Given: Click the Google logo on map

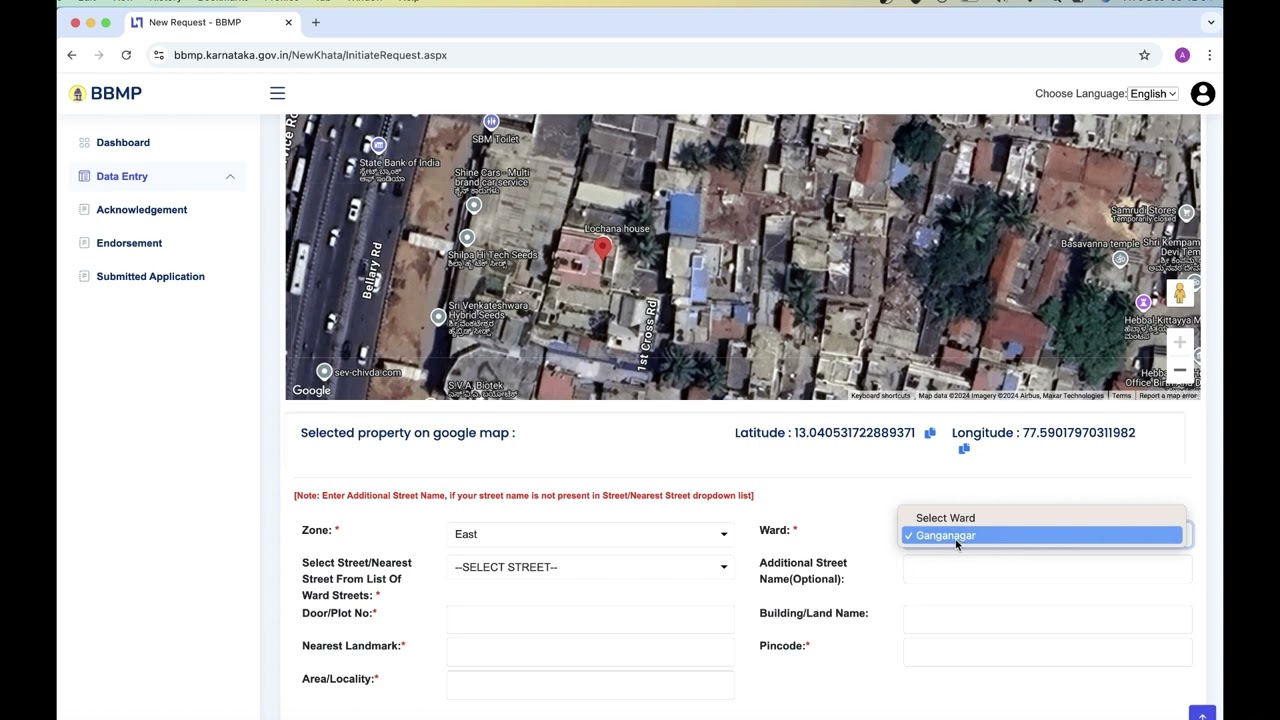Looking at the screenshot, I should pyautogui.click(x=311, y=391).
